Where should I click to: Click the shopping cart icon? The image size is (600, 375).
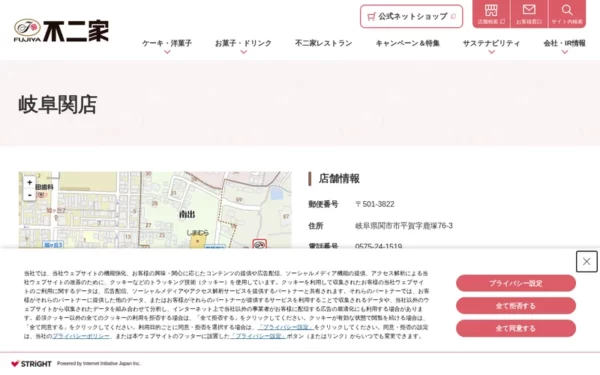(371, 16)
